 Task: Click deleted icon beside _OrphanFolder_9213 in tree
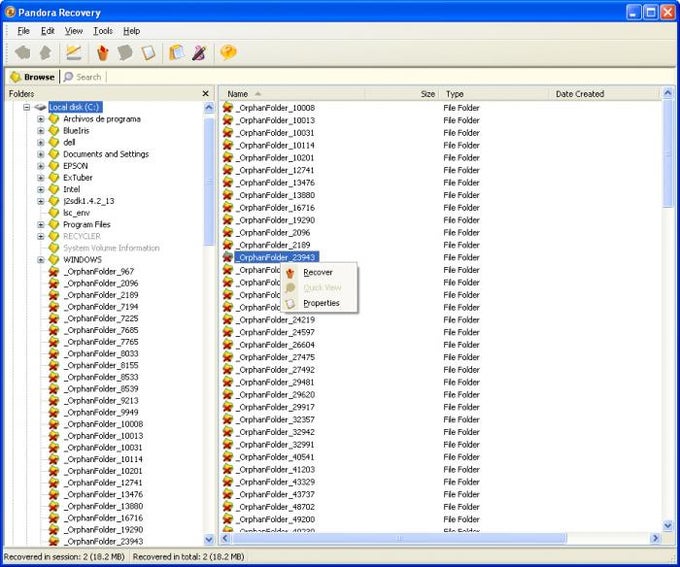pyautogui.click(x=54, y=400)
